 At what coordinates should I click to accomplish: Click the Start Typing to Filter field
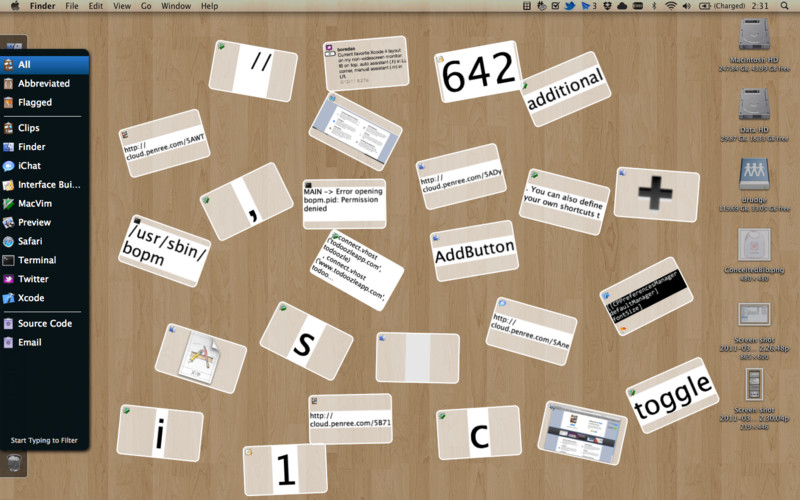coord(44,440)
